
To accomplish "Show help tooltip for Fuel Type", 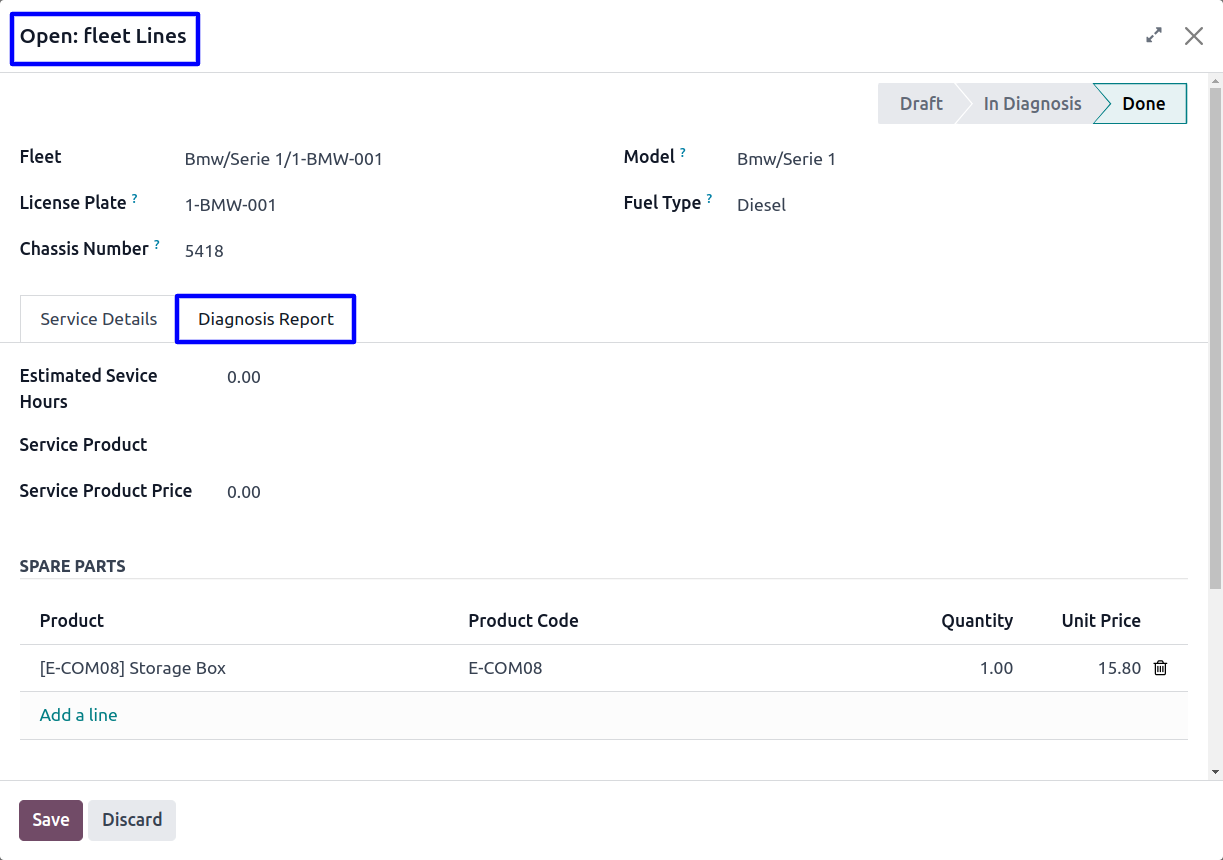I will [709, 199].
